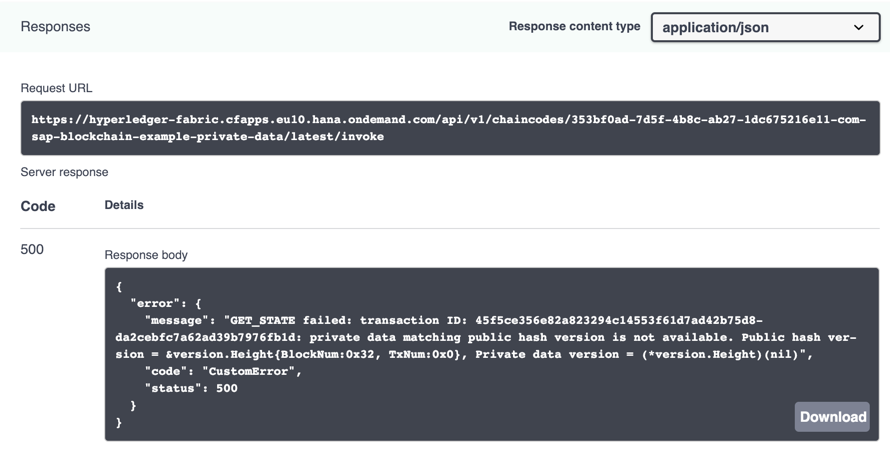Click the Code column header
Viewport: 890px width, 451px height.
pos(38,206)
